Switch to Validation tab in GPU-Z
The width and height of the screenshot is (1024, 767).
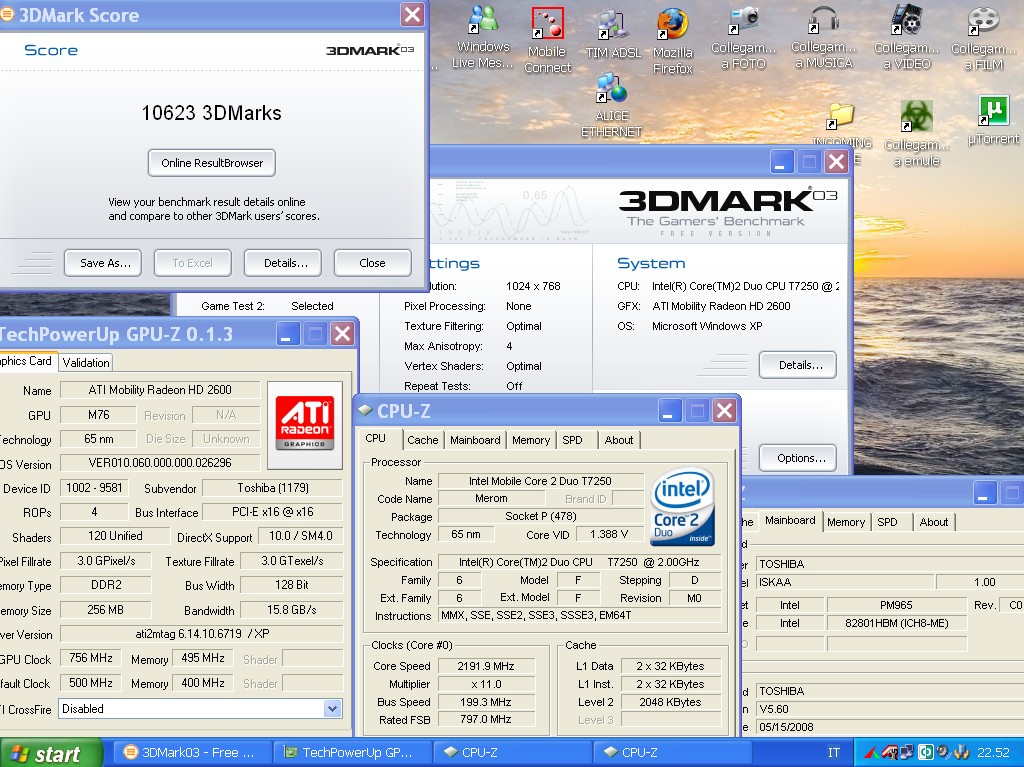coord(86,362)
